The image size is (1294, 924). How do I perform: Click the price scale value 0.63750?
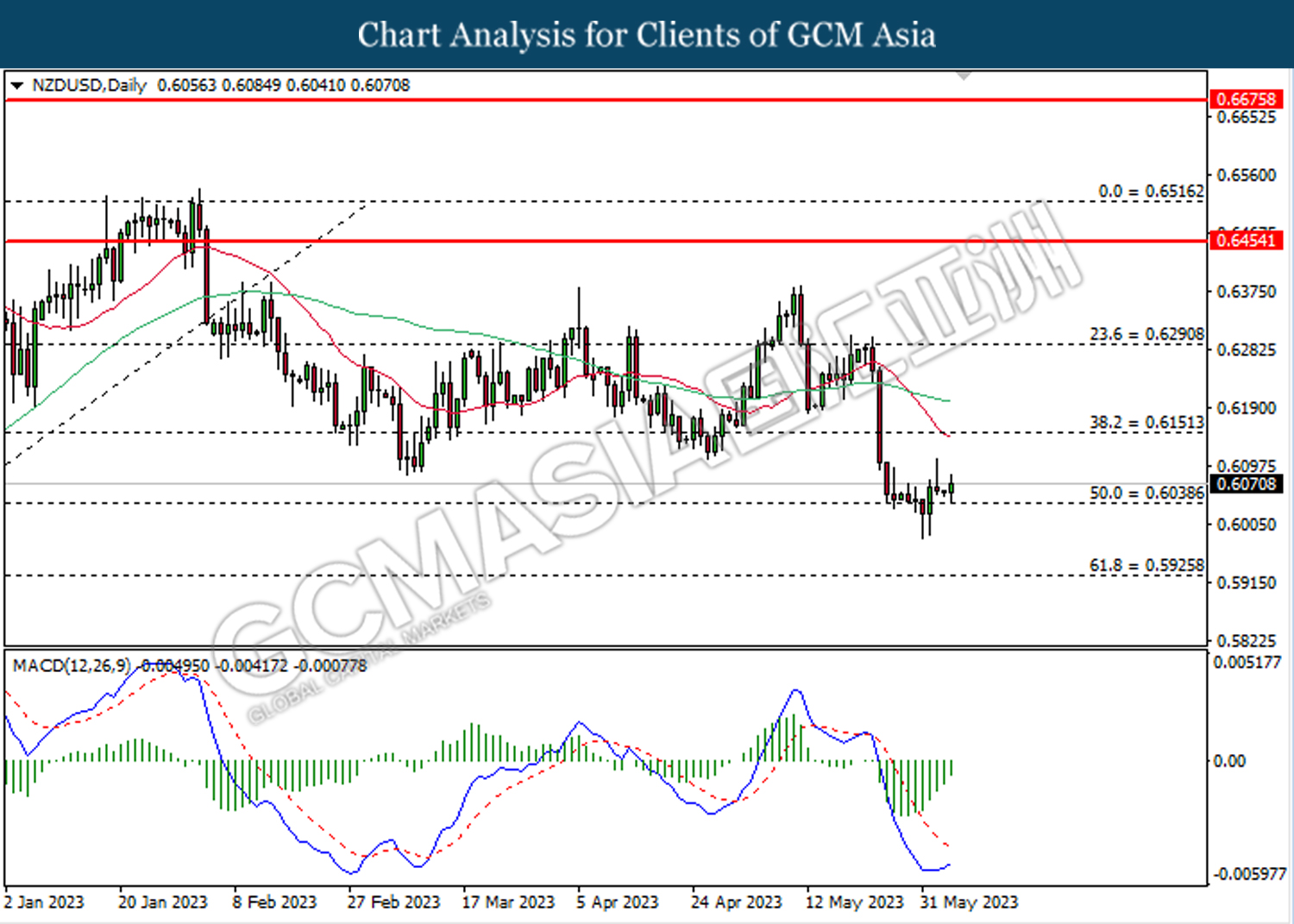1246,292
